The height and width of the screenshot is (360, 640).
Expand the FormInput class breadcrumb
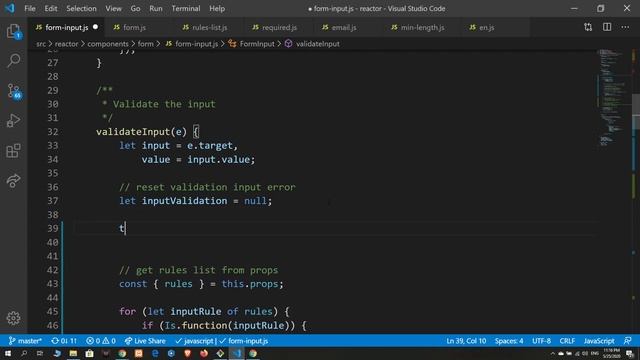[251, 44]
